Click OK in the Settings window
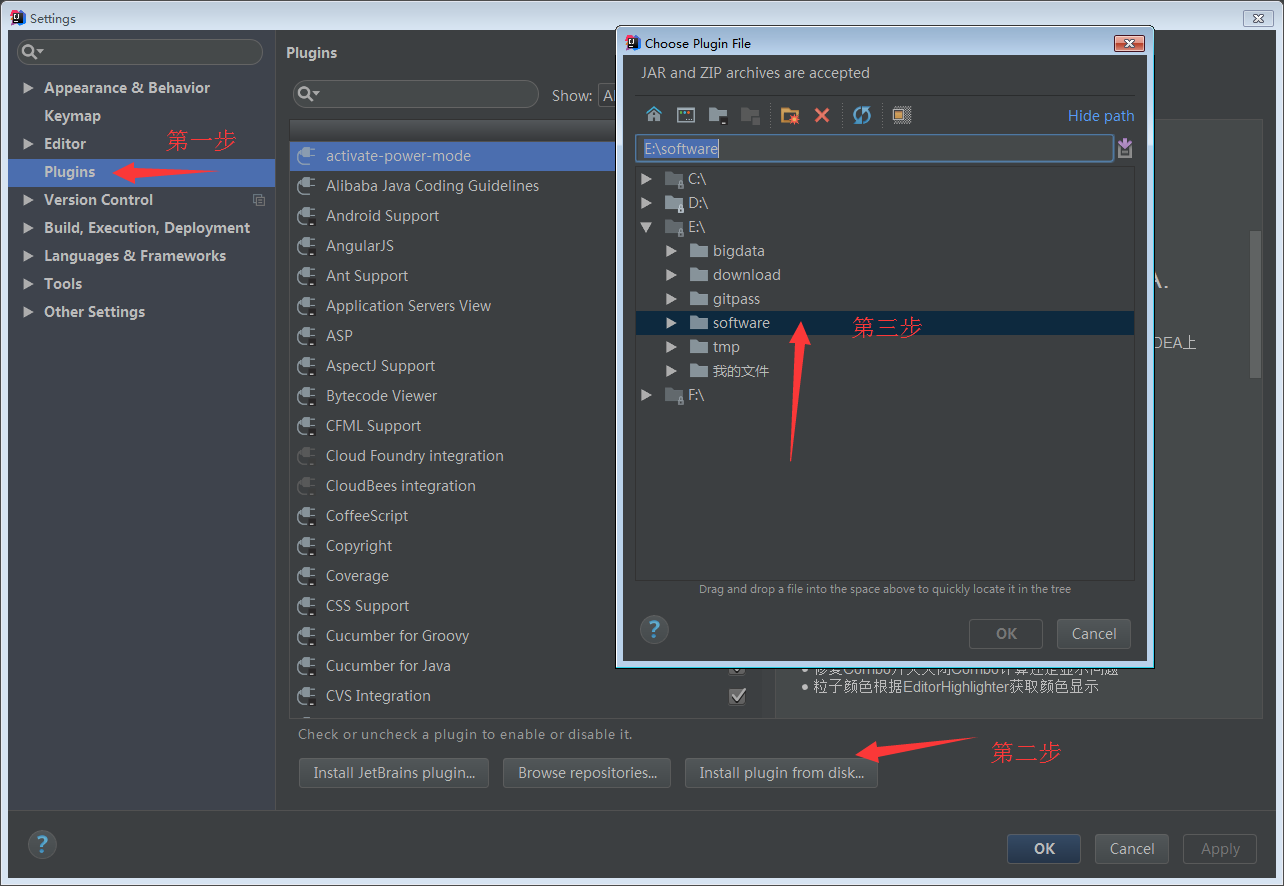The width and height of the screenshot is (1284, 886). (1044, 849)
